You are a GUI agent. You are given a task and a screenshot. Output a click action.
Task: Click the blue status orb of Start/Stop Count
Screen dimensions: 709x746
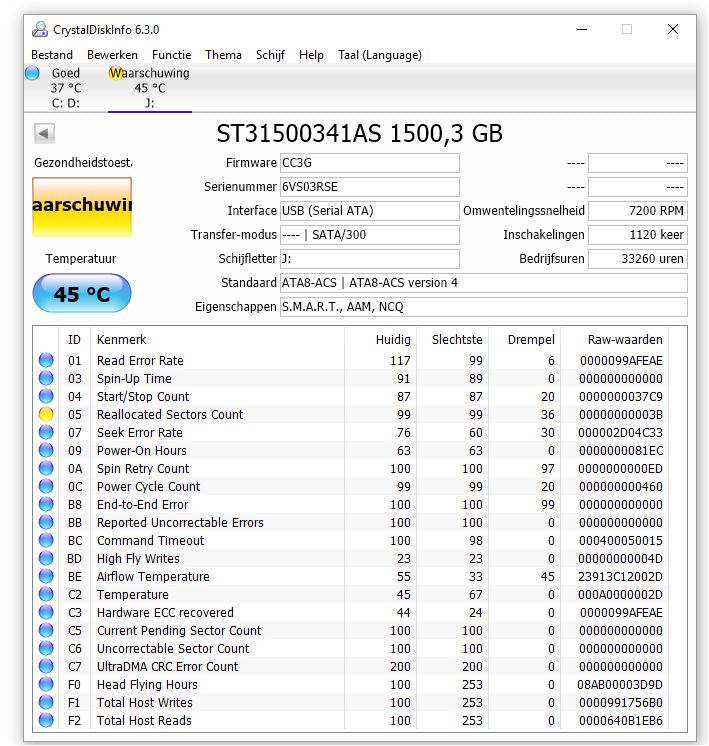tap(46, 396)
